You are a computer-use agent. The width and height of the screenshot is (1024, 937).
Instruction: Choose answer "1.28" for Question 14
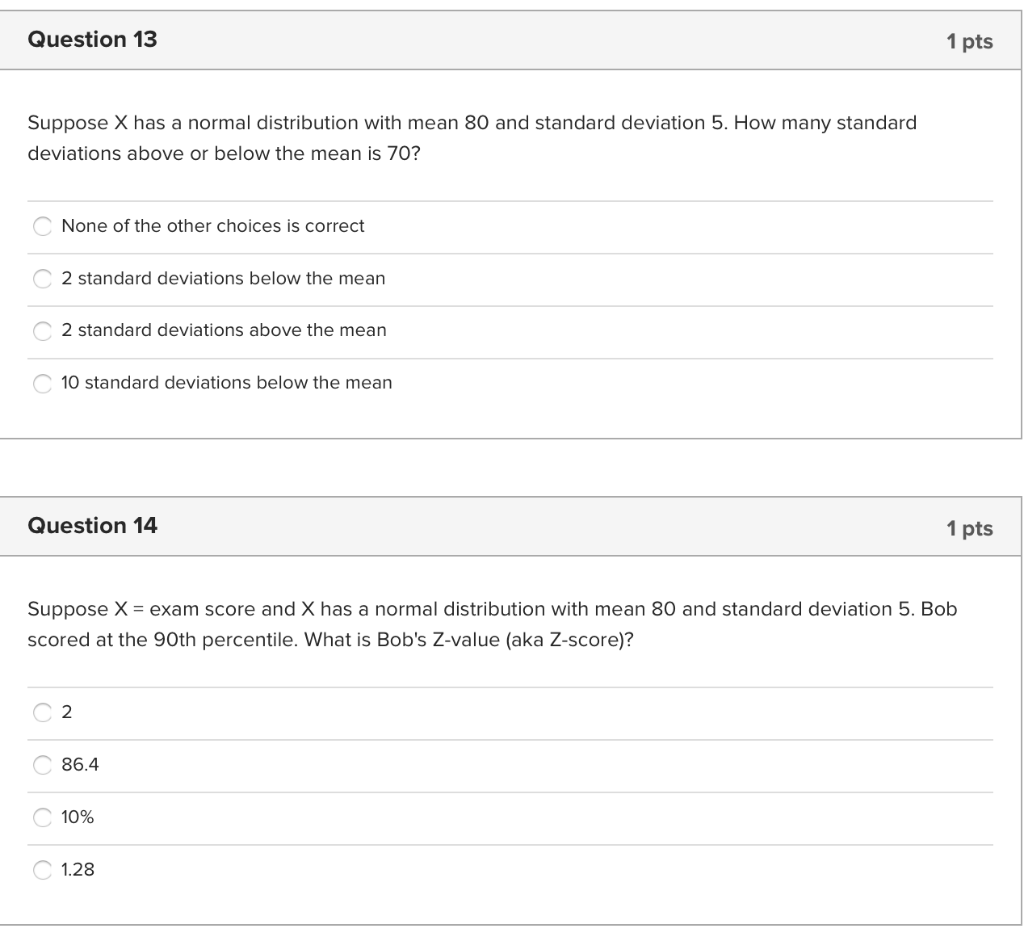tap(42, 870)
